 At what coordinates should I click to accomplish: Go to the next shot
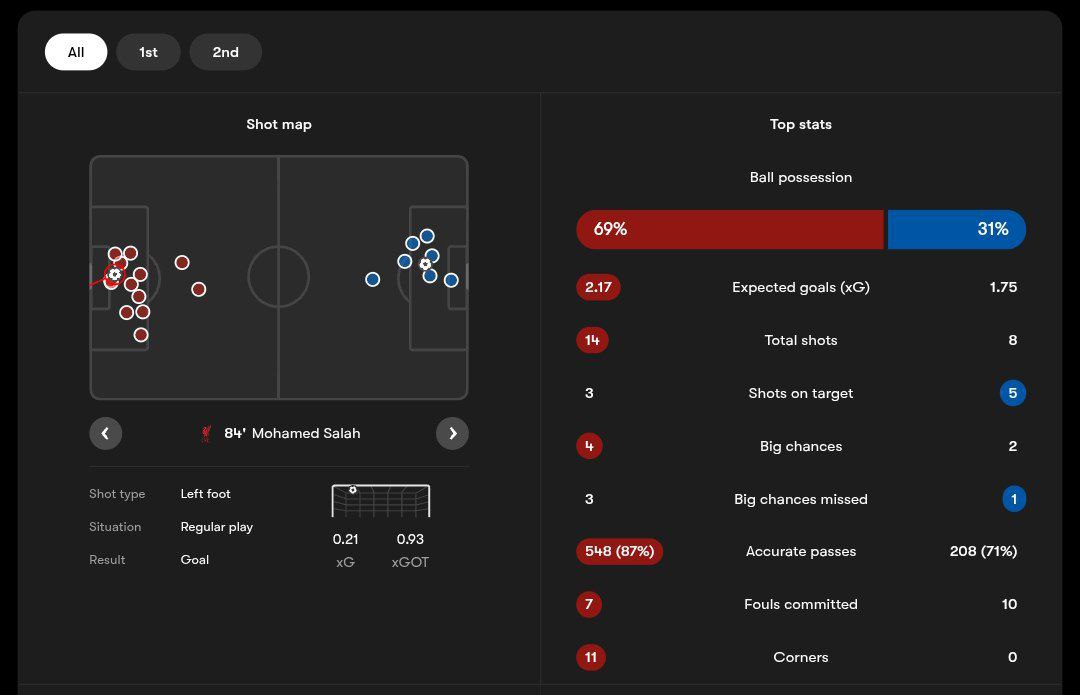click(x=452, y=433)
